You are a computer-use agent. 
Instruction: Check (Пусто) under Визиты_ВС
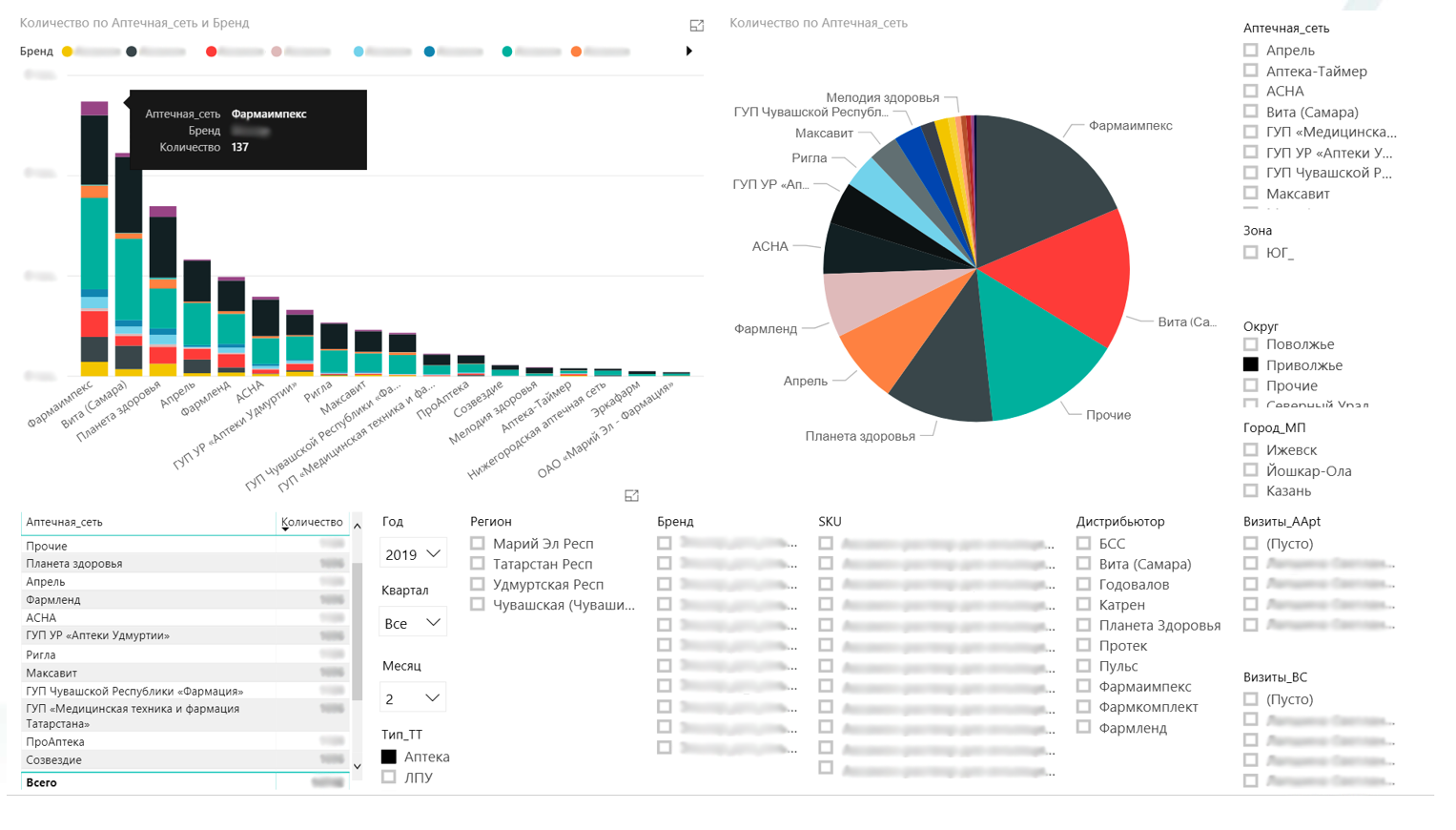pos(1251,698)
